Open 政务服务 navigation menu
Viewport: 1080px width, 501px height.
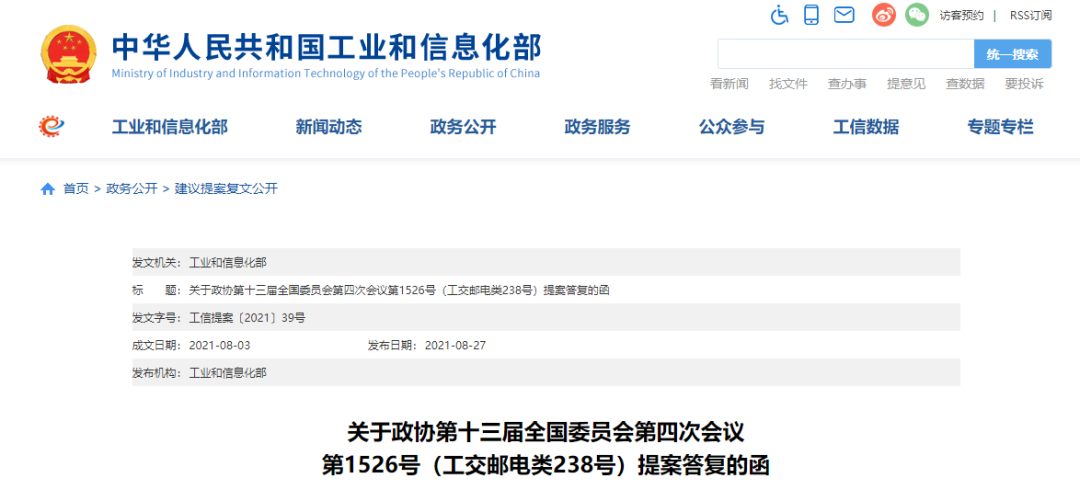point(597,127)
